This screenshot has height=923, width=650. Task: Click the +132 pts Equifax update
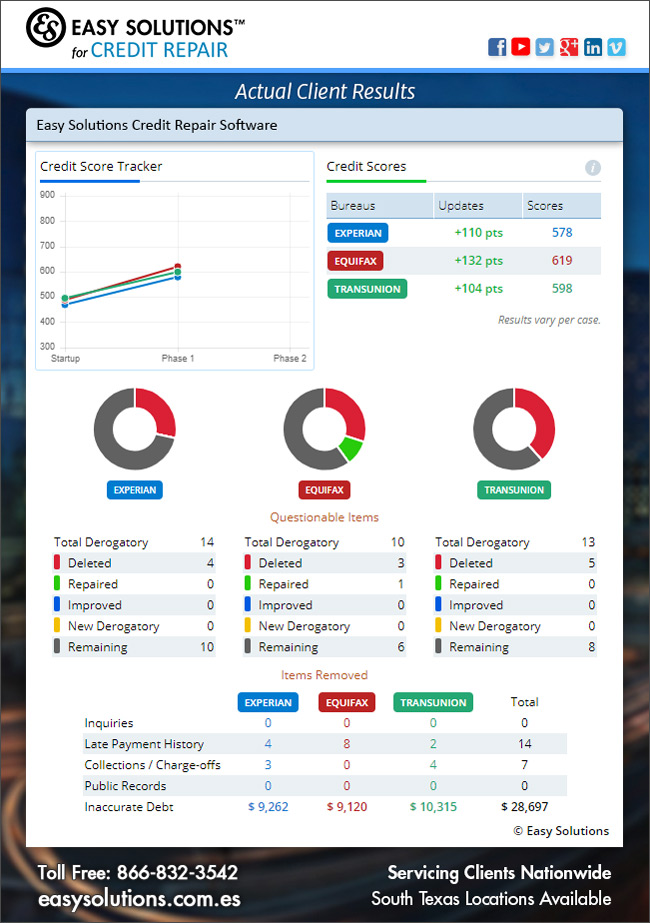[479, 261]
